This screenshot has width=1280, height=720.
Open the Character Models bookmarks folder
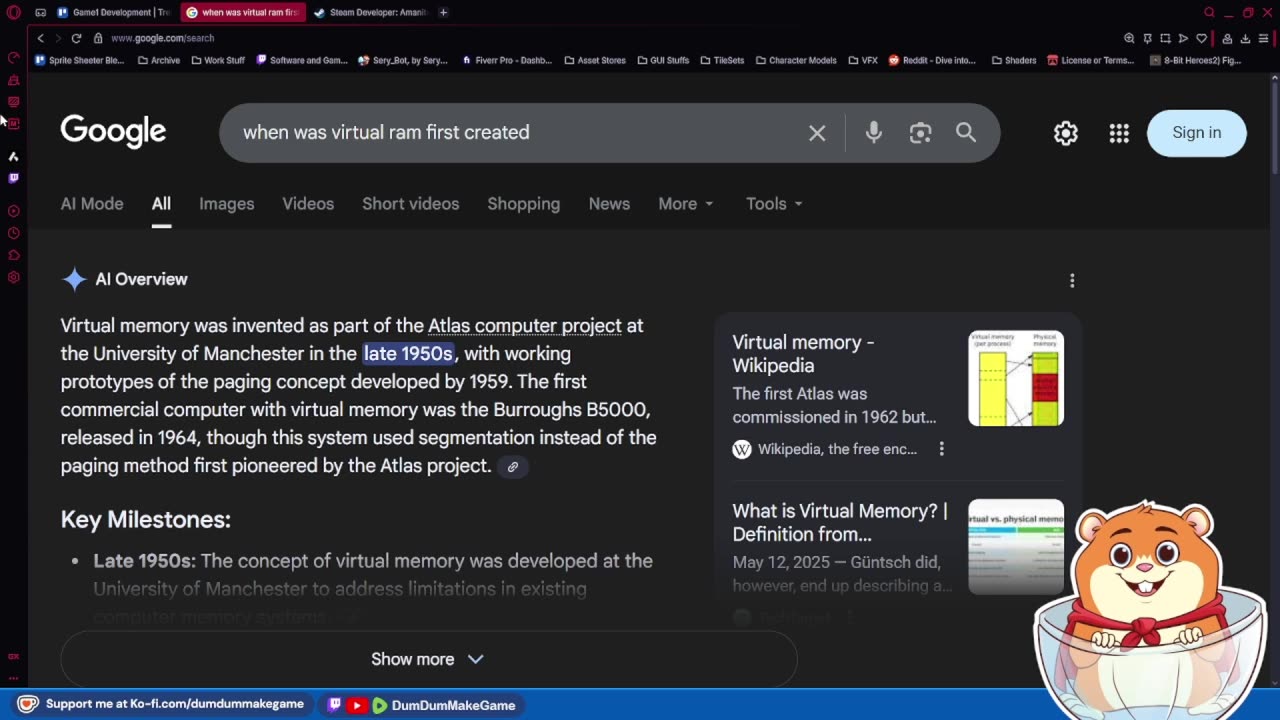click(796, 60)
